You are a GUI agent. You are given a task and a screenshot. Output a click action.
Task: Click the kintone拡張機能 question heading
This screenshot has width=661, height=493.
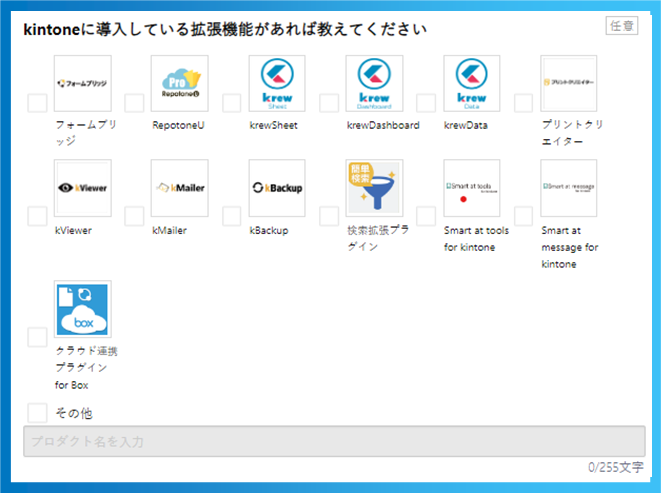pos(225,30)
